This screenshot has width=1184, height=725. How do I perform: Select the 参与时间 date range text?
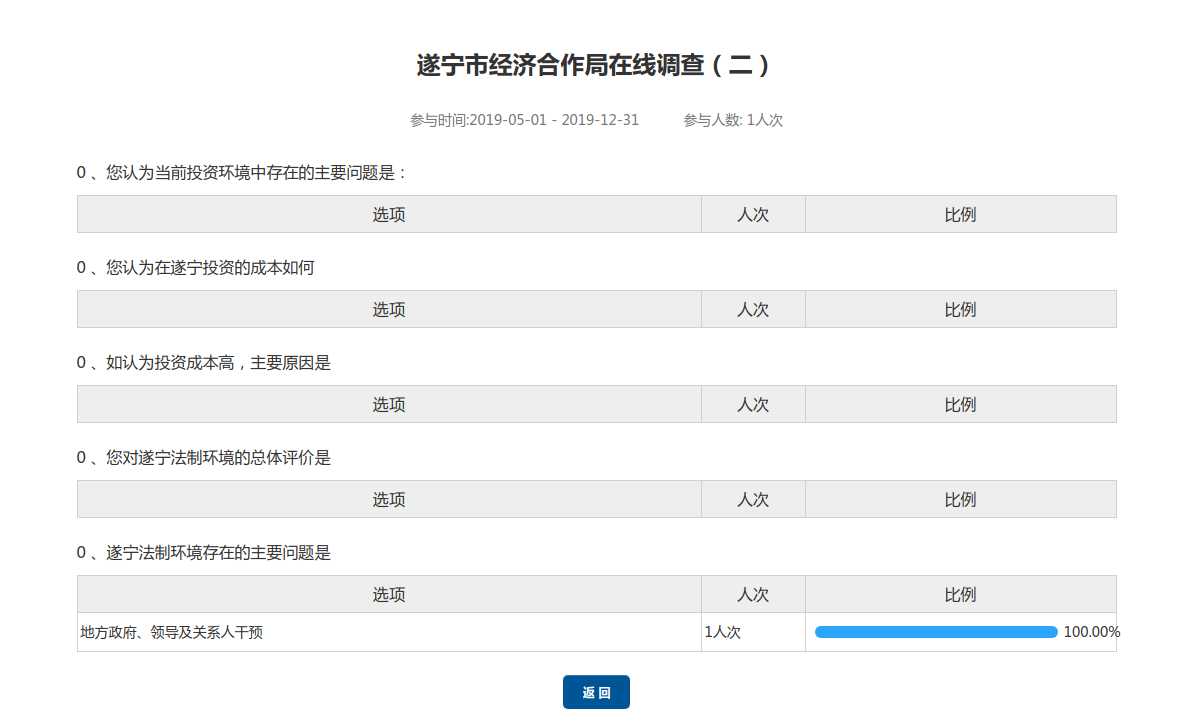tap(524, 120)
